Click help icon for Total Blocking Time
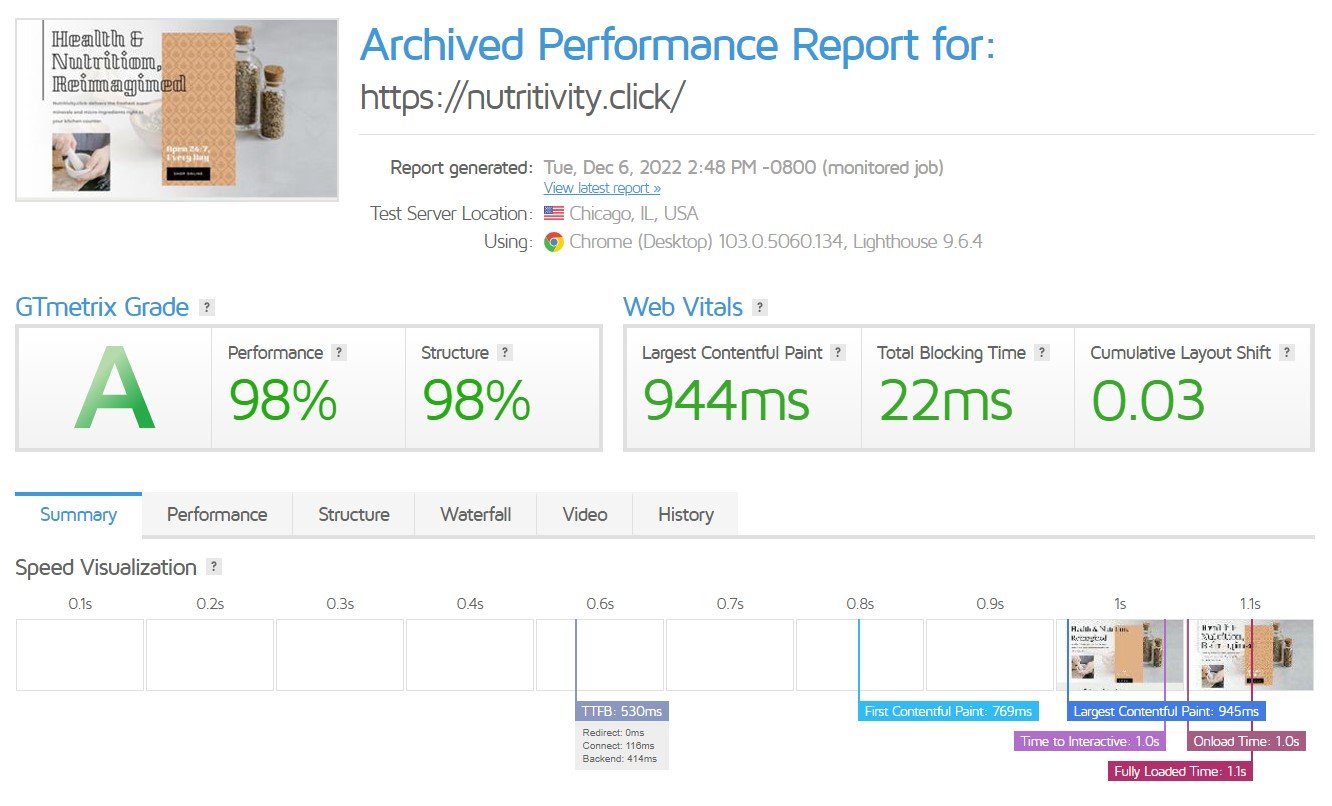Viewport: 1332px width, 806px height. click(1042, 353)
